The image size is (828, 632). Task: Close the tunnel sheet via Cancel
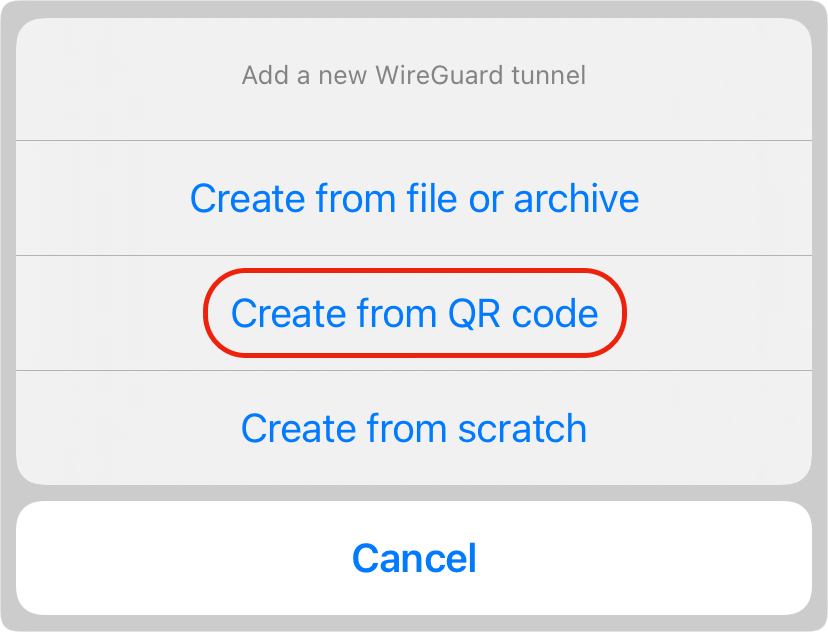[x=414, y=558]
